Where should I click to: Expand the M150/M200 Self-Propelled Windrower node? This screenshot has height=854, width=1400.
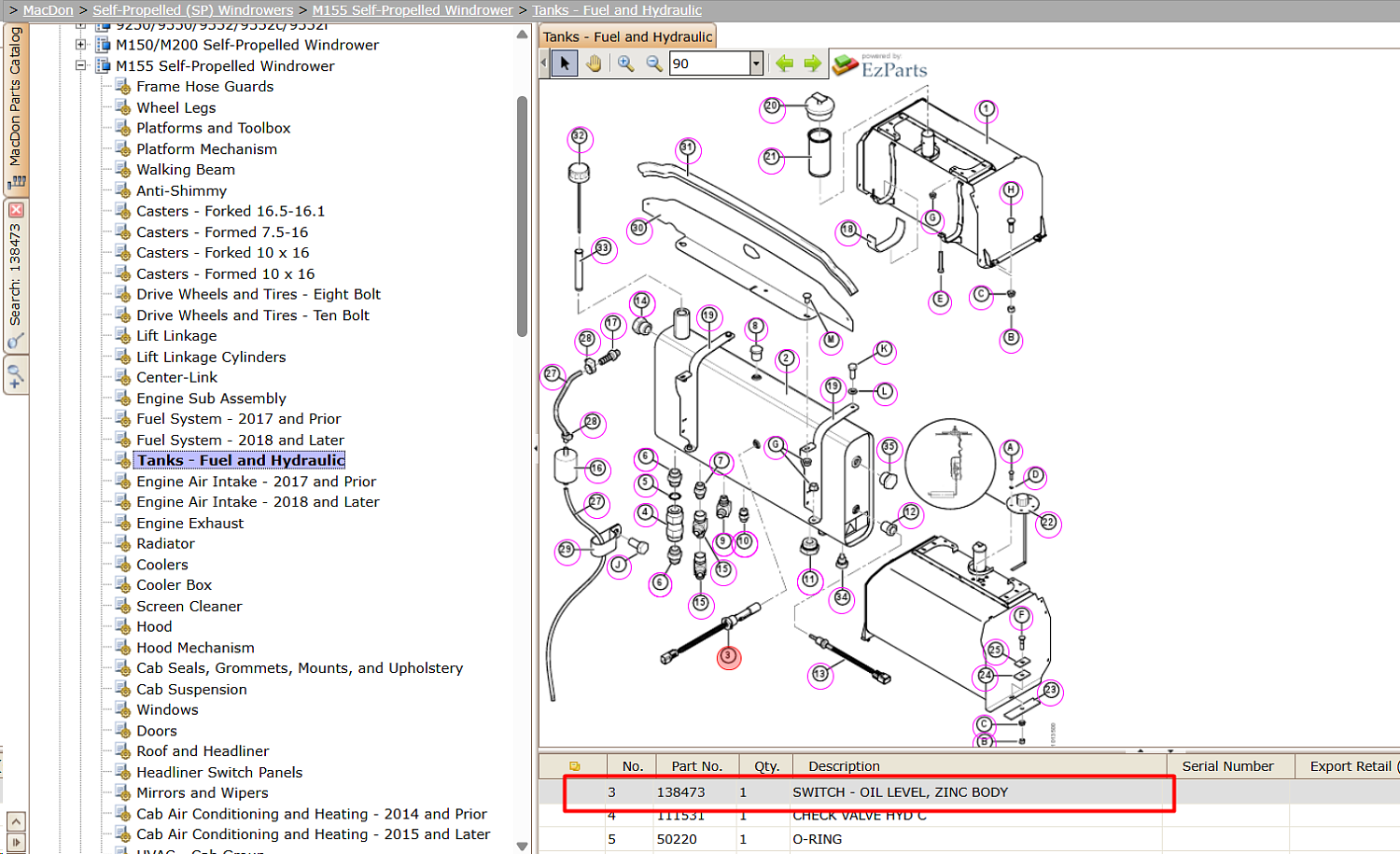pyautogui.click(x=81, y=45)
